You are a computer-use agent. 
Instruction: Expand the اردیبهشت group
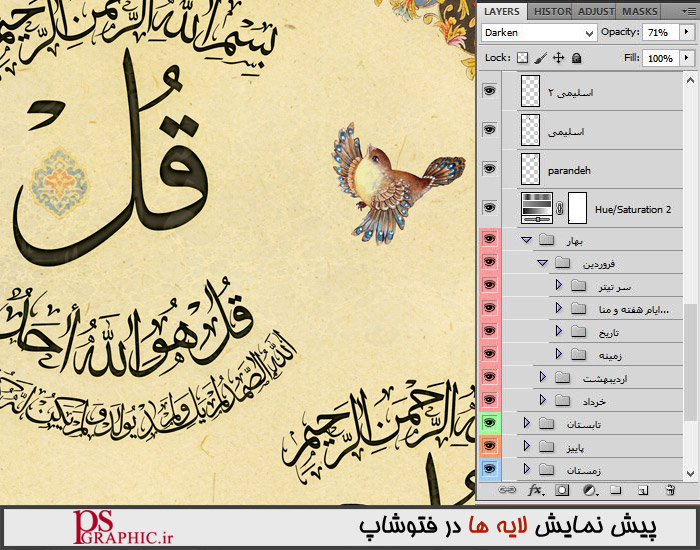(542, 377)
